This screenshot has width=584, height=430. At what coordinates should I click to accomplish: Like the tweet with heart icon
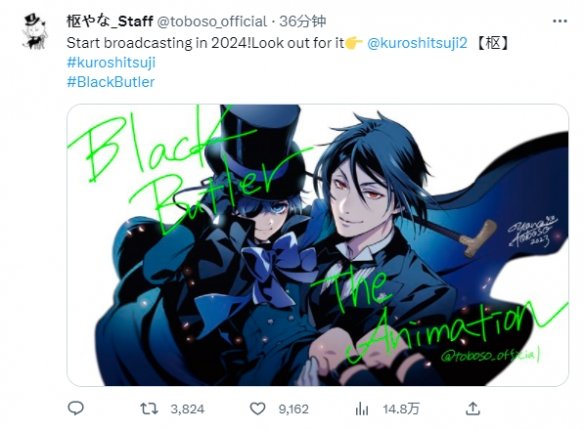pos(257,409)
